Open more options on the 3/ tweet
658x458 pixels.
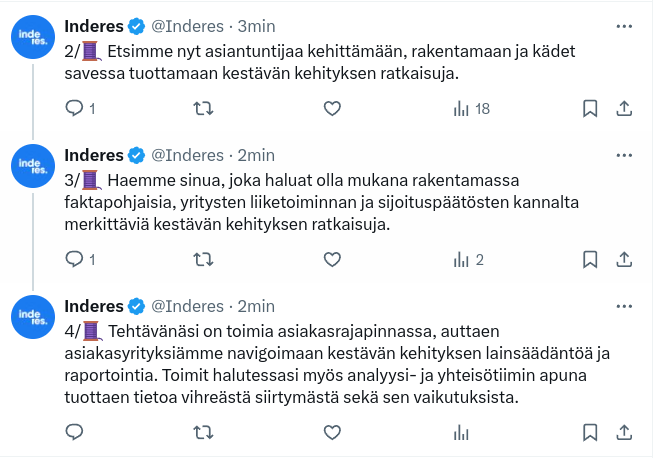pyautogui.click(x=624, y=155)
